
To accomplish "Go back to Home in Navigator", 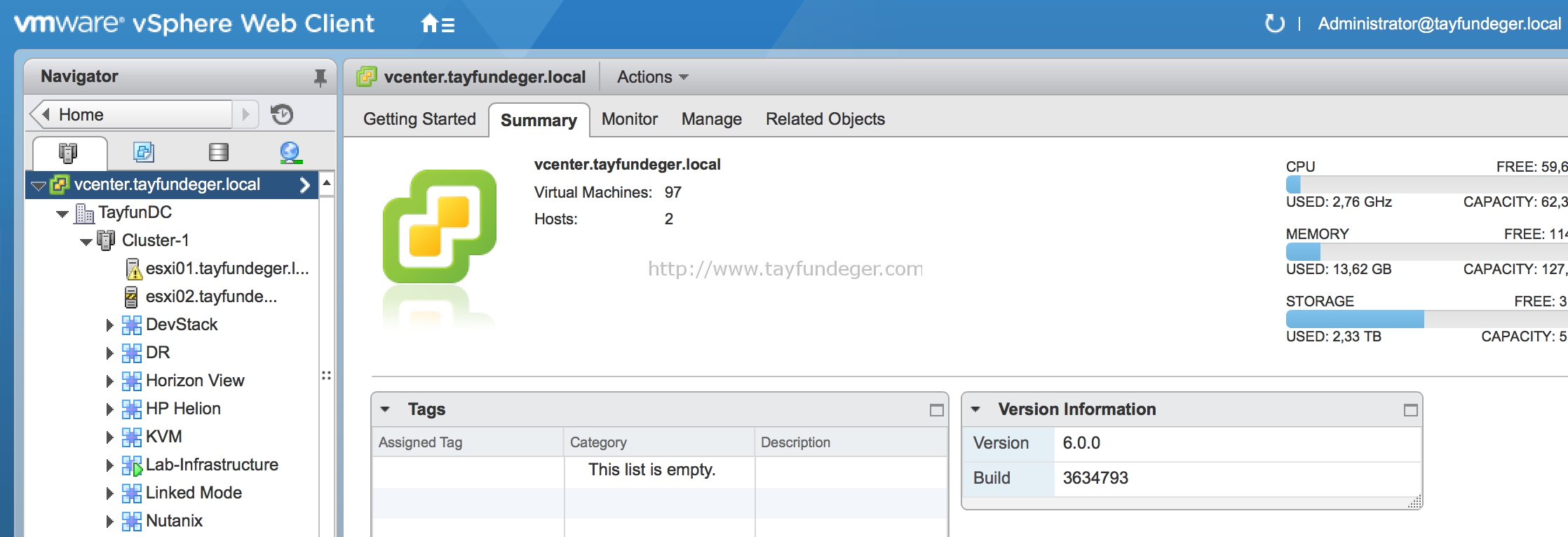I will click(132, 114).
